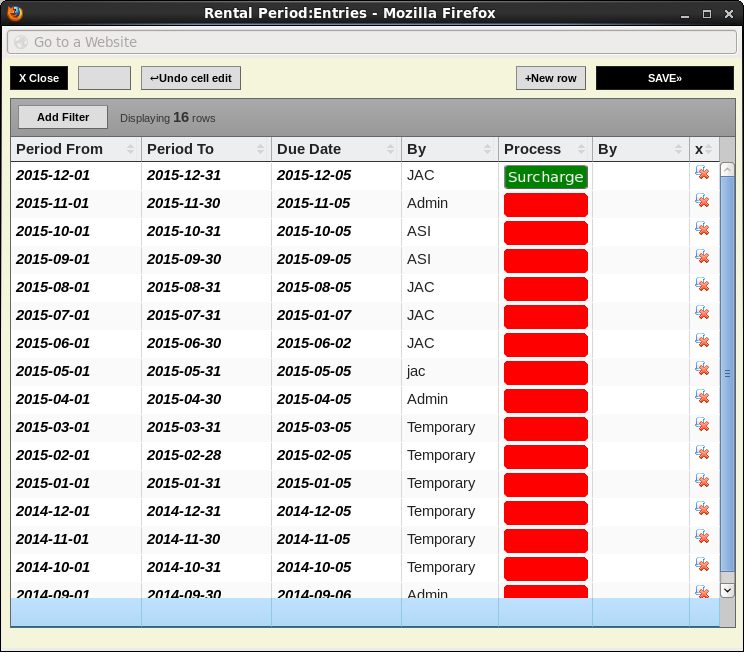Undo the last cell edit

(x=191, y=78)
